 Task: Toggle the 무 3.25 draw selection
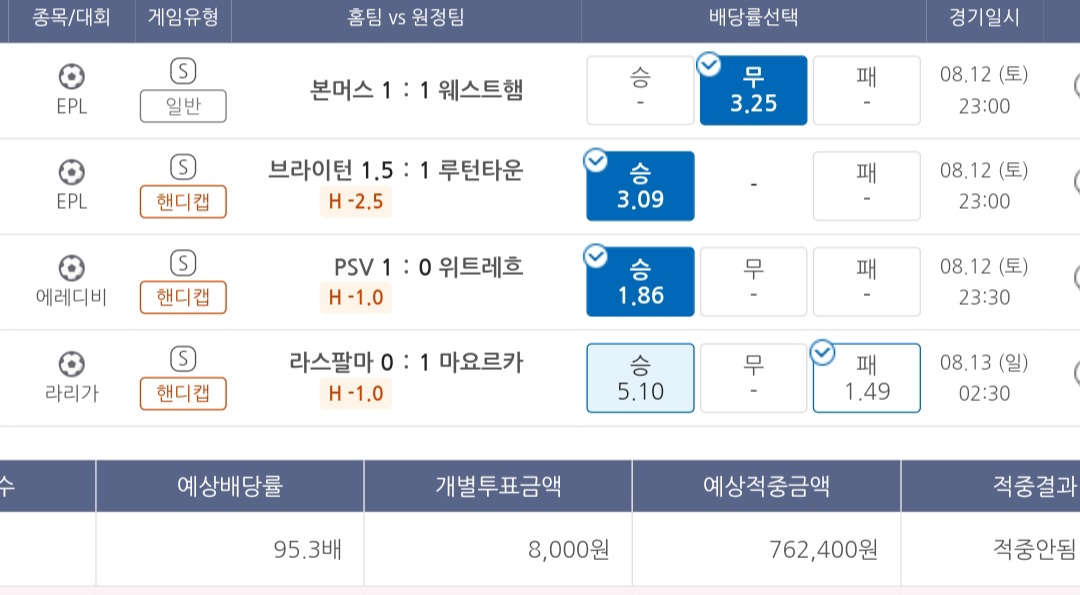point(754,90)
